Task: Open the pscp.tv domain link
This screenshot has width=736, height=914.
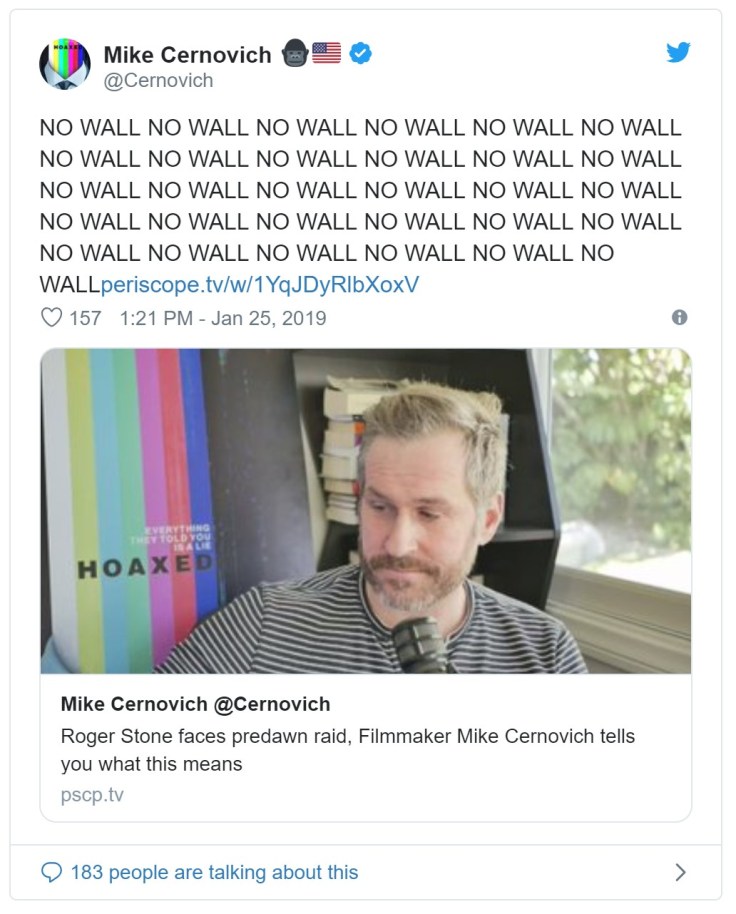Action: (92, 795)
